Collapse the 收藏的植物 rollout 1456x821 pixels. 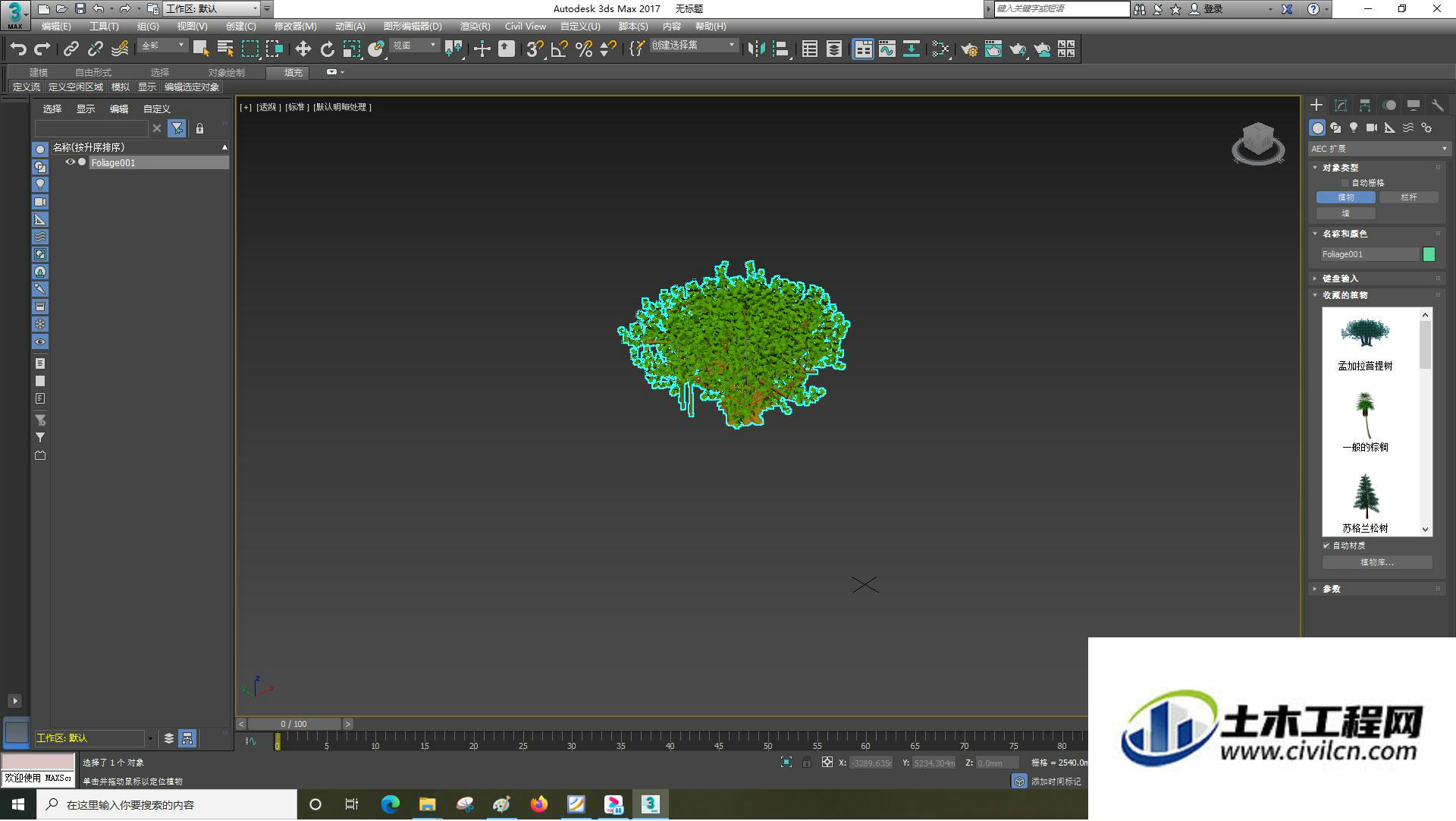coord(1345,295)
